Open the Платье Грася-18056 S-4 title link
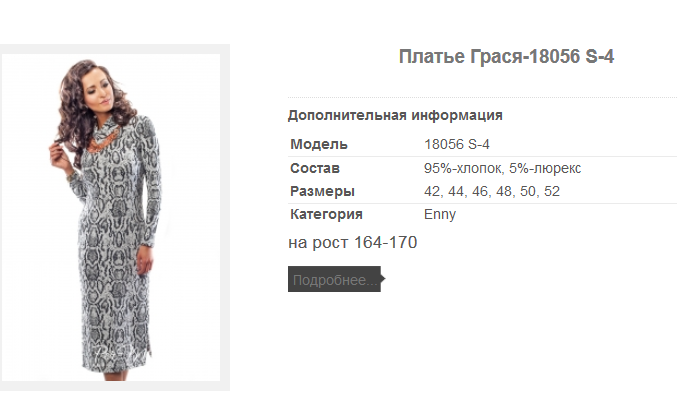Viewport: 677px width, 412px height. click(506, 57)
